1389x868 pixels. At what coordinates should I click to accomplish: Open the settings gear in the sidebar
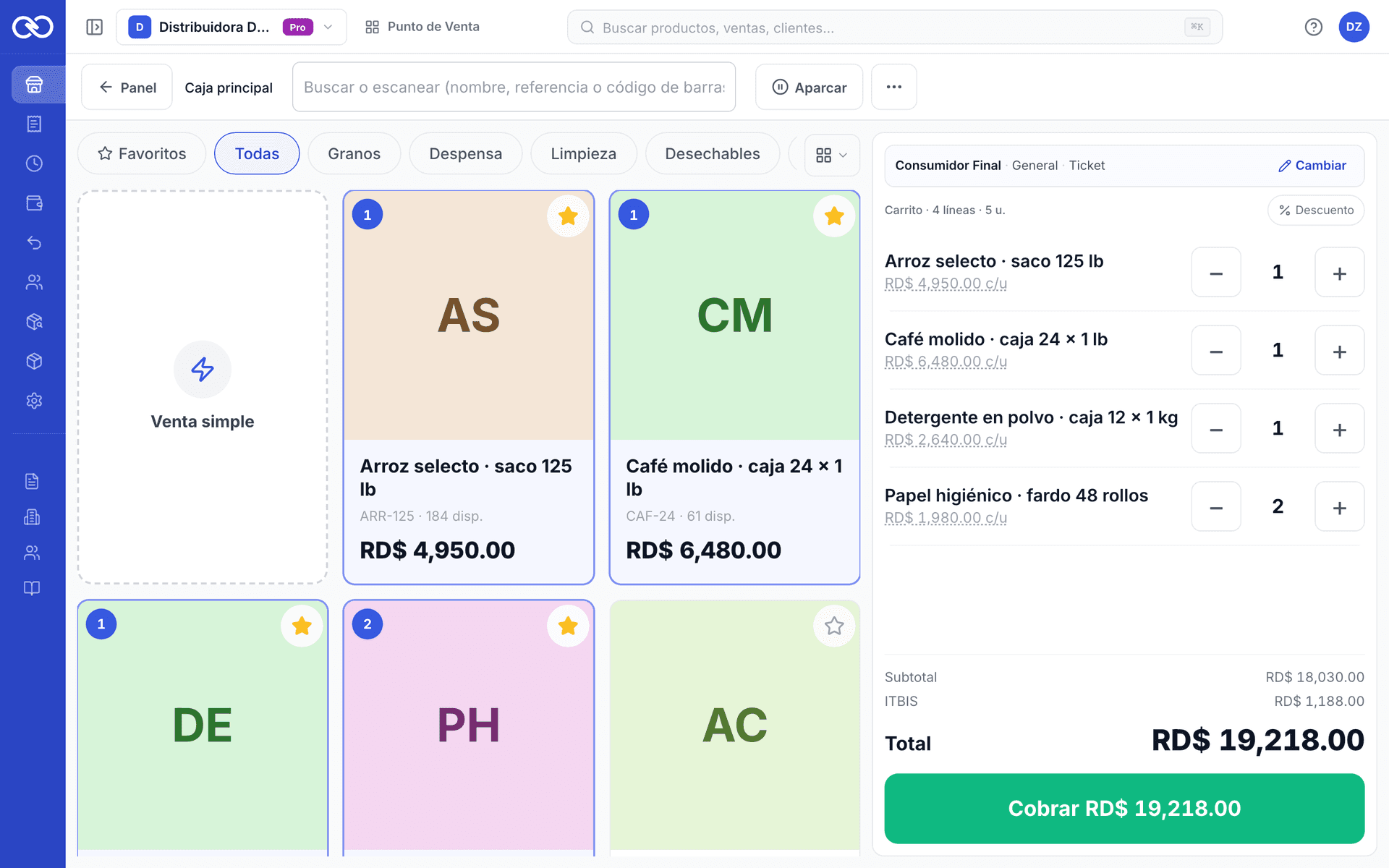(x=34, y=401)
